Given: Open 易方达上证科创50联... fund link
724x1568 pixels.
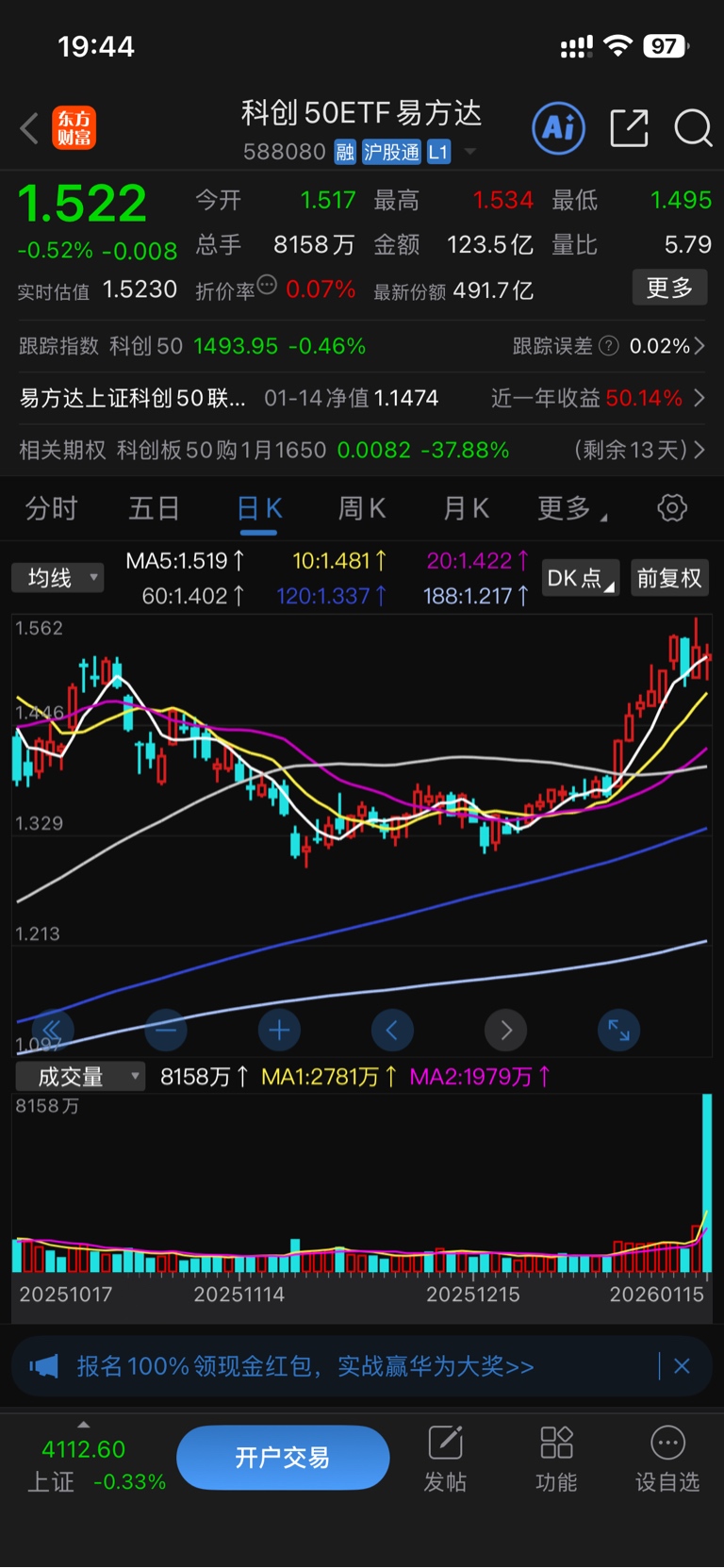Looking at the screenshot, I should [133, 398].
